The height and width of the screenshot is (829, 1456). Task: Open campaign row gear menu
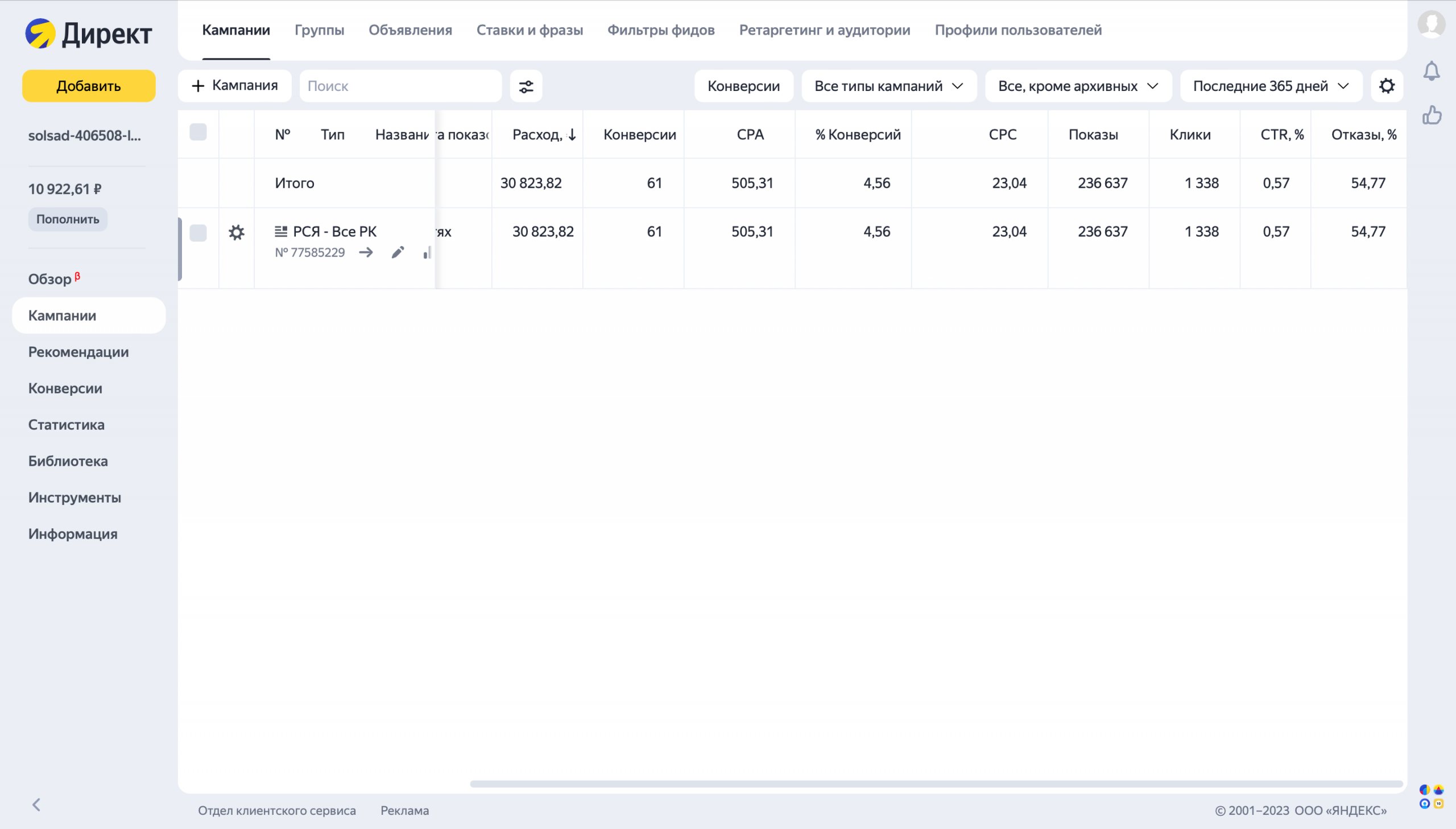coord(236,233)
